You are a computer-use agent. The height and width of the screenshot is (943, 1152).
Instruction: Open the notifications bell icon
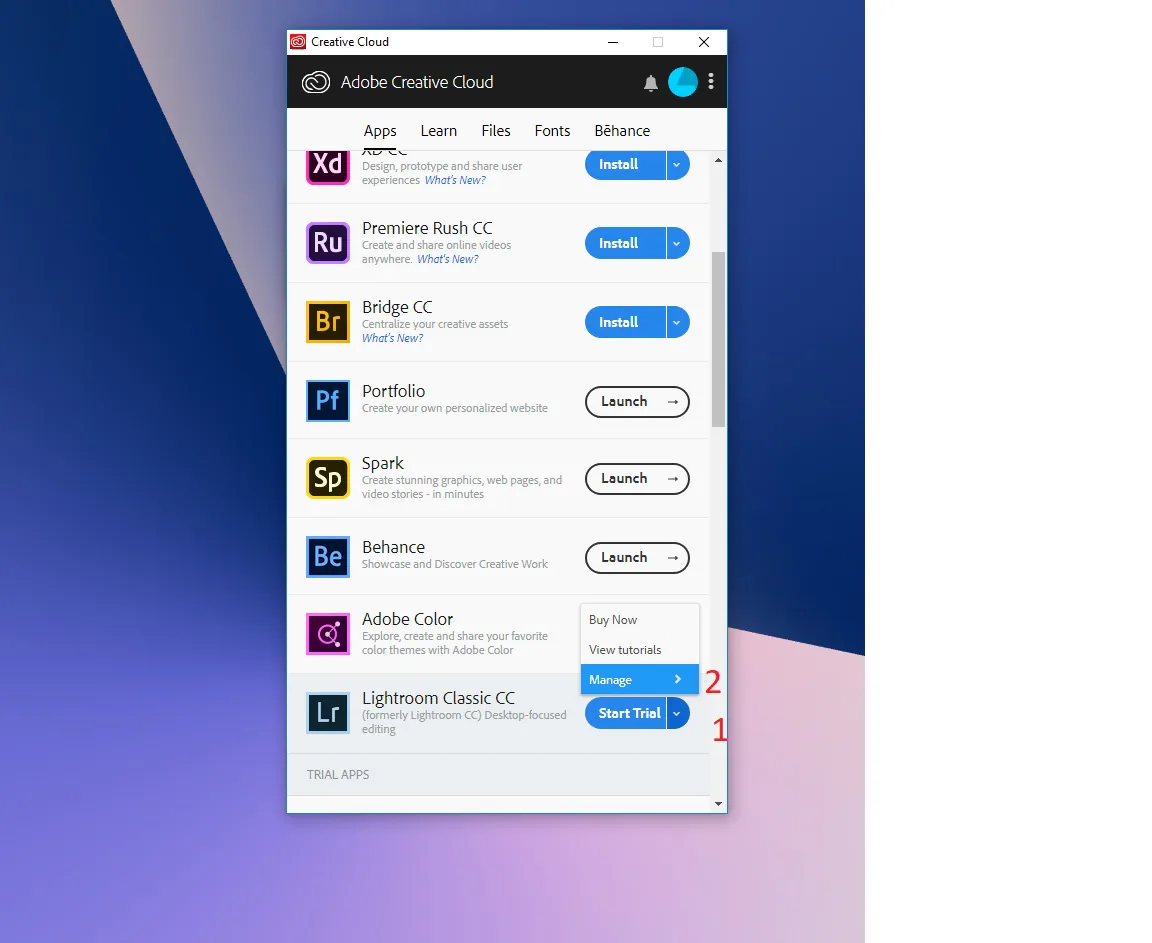[650, 83]
